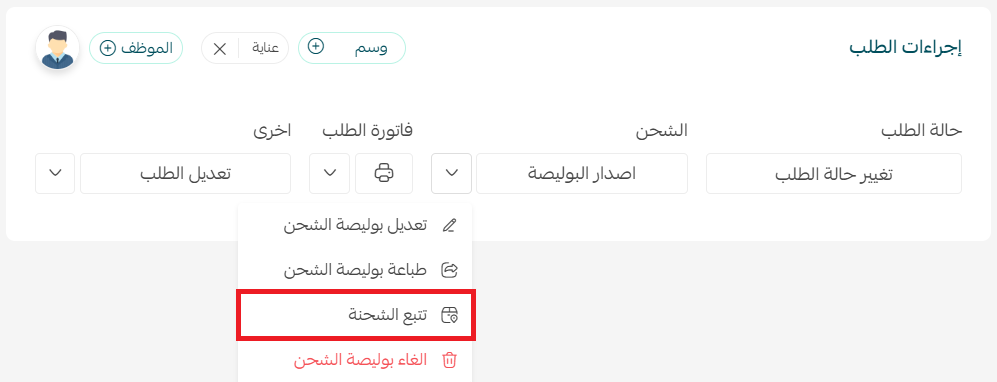The height and width of the screenshot is (382, 997).
Task: Add an employee via الموظف chip
Action: 136,48
